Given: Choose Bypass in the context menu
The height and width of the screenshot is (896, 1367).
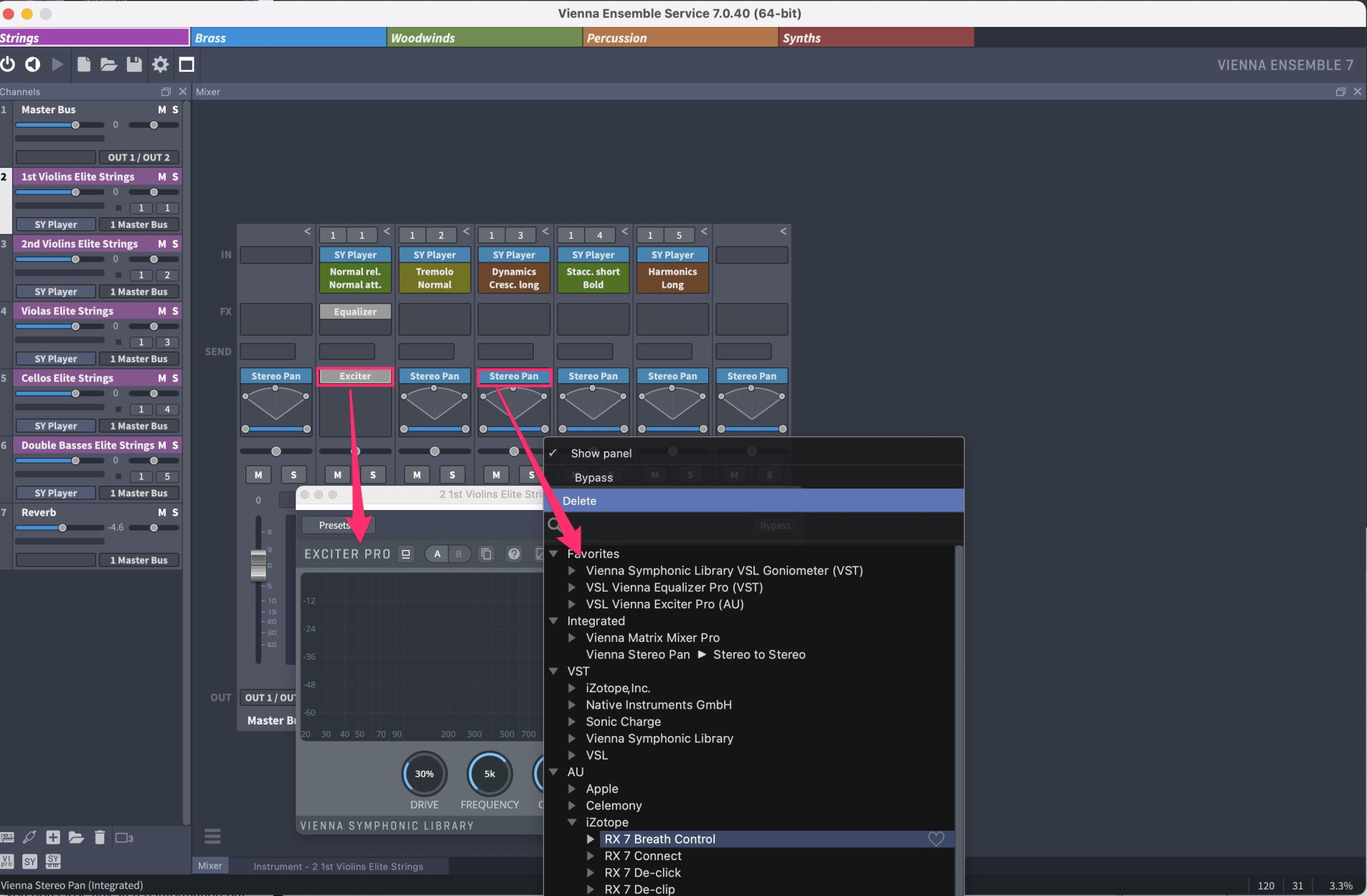Looking at the screenshot, I should coord(753,477).
